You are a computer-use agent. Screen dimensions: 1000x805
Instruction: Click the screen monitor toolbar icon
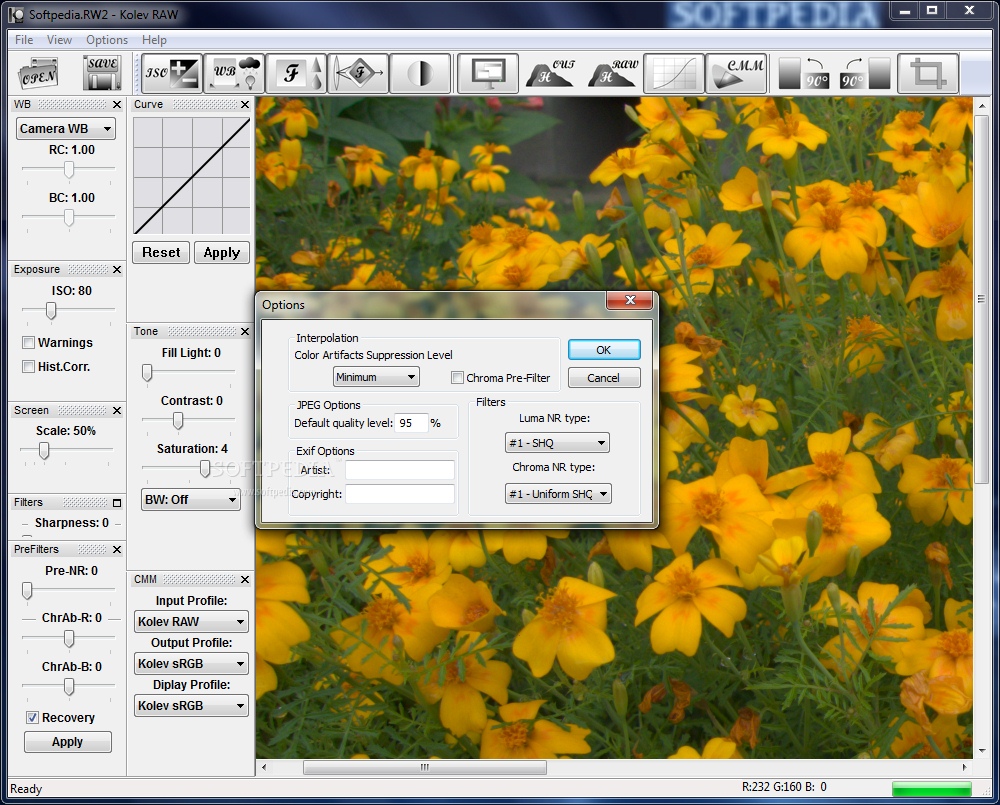click(489, 73)
